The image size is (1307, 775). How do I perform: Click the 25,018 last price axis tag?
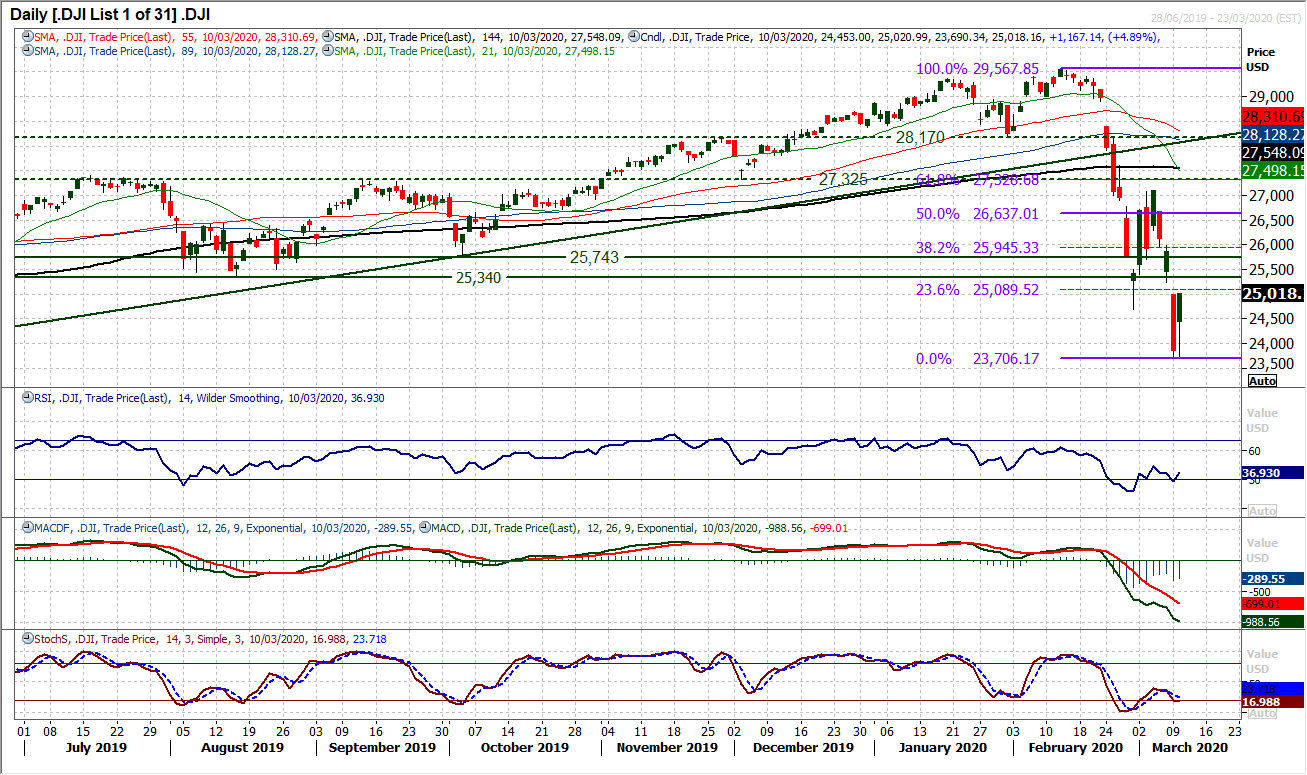pyautogui.click(x=1272, y=294)
